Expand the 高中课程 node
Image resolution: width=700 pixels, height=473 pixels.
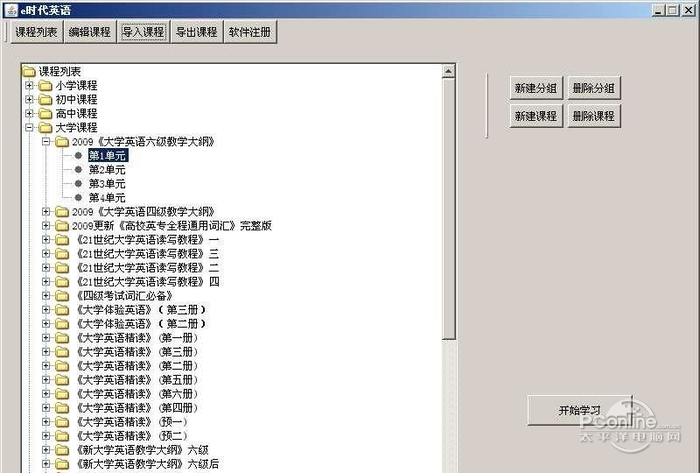click(29, 113)
